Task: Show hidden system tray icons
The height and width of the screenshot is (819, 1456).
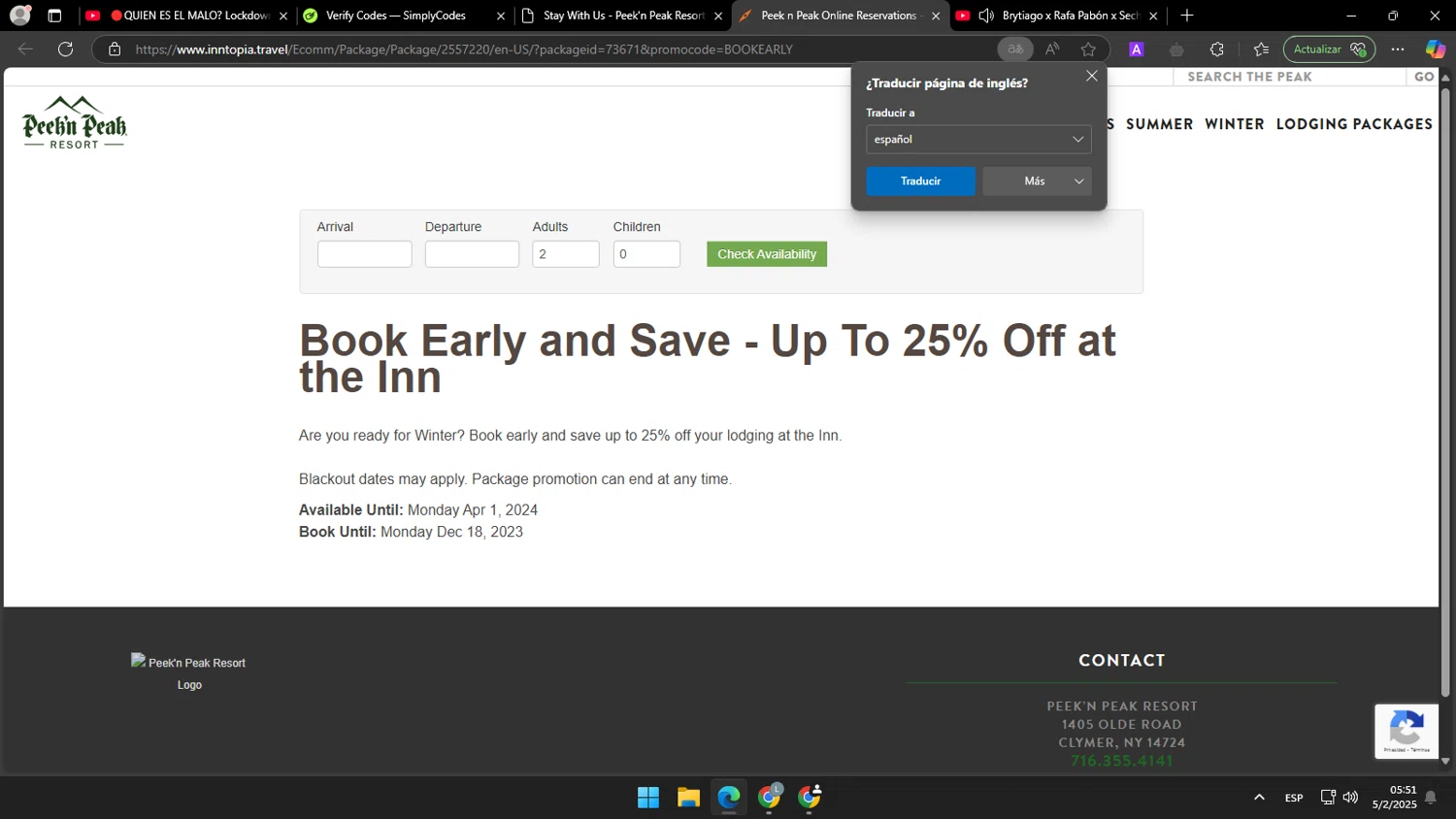Action: (x=1259, y=798)
